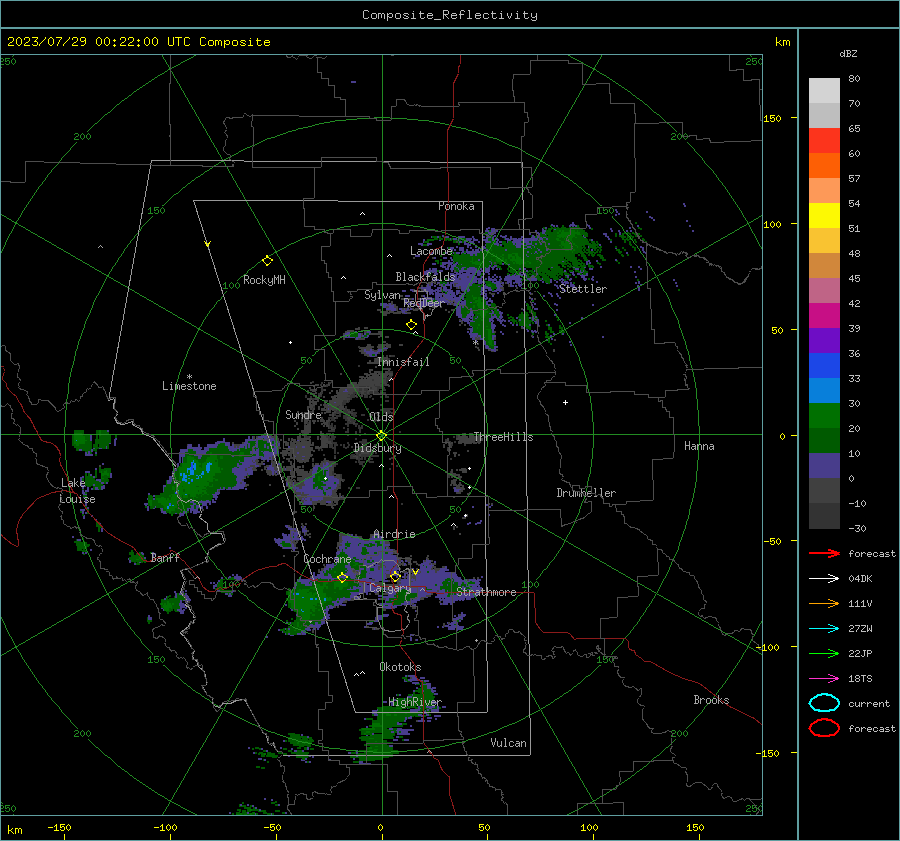Viewport: 900px width, 841px height.
Task: Click the HighRiver label
Action: tap(415, 702)
